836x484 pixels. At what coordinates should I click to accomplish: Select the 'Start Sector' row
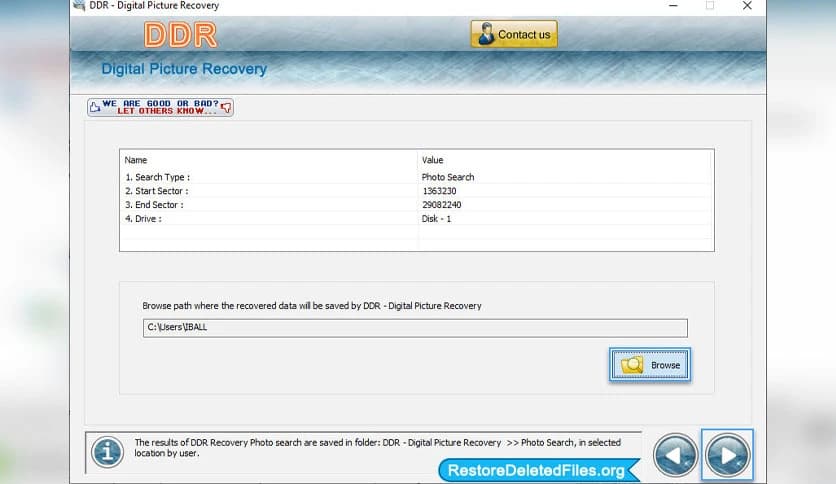[416, 191]
